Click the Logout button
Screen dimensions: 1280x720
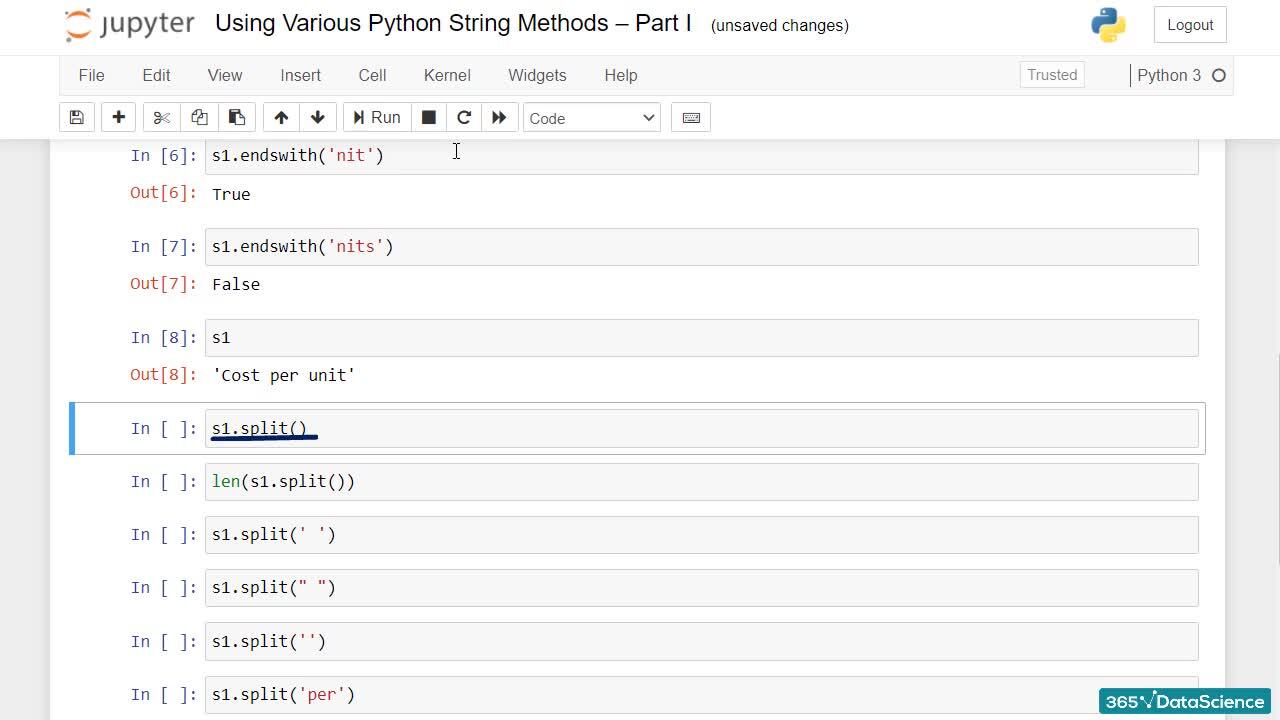(1190, 25)
